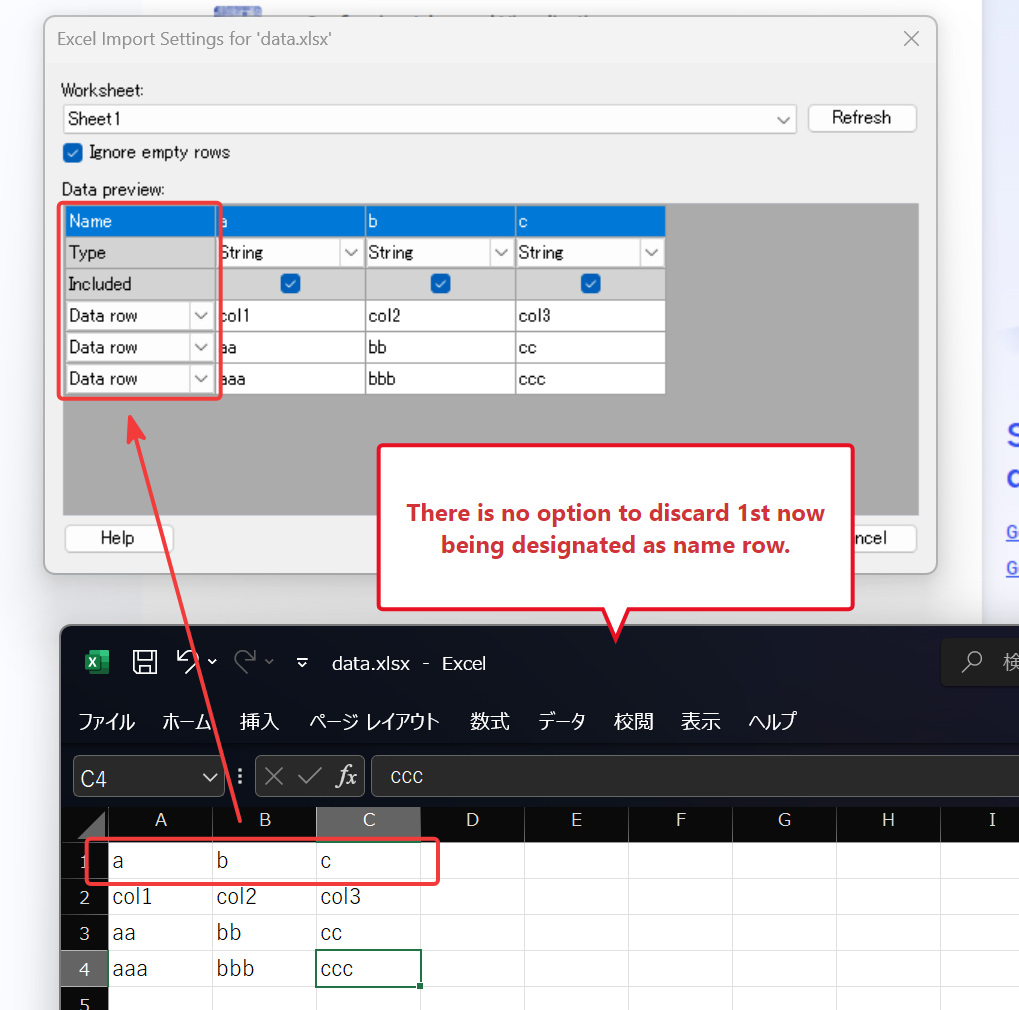1019x1010 pixels.
Task: Undo the last action in Excel
Action: coord(187,662)
